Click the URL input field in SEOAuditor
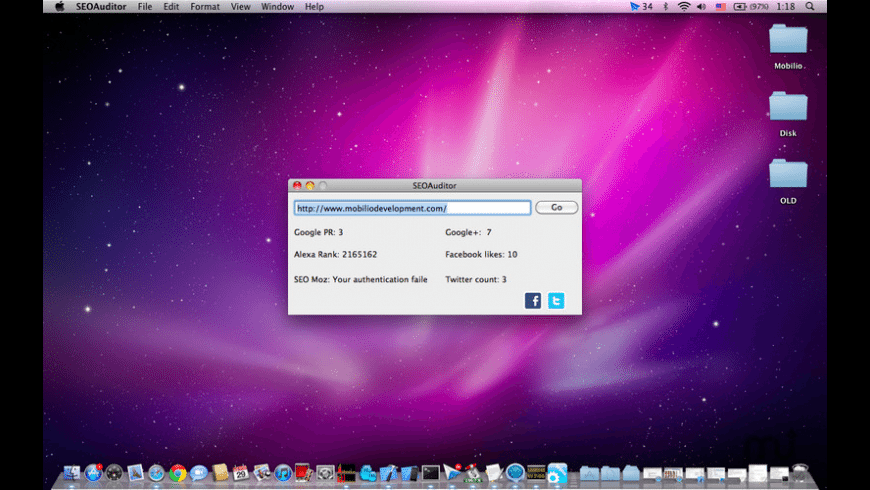 (x=412, y=208)
